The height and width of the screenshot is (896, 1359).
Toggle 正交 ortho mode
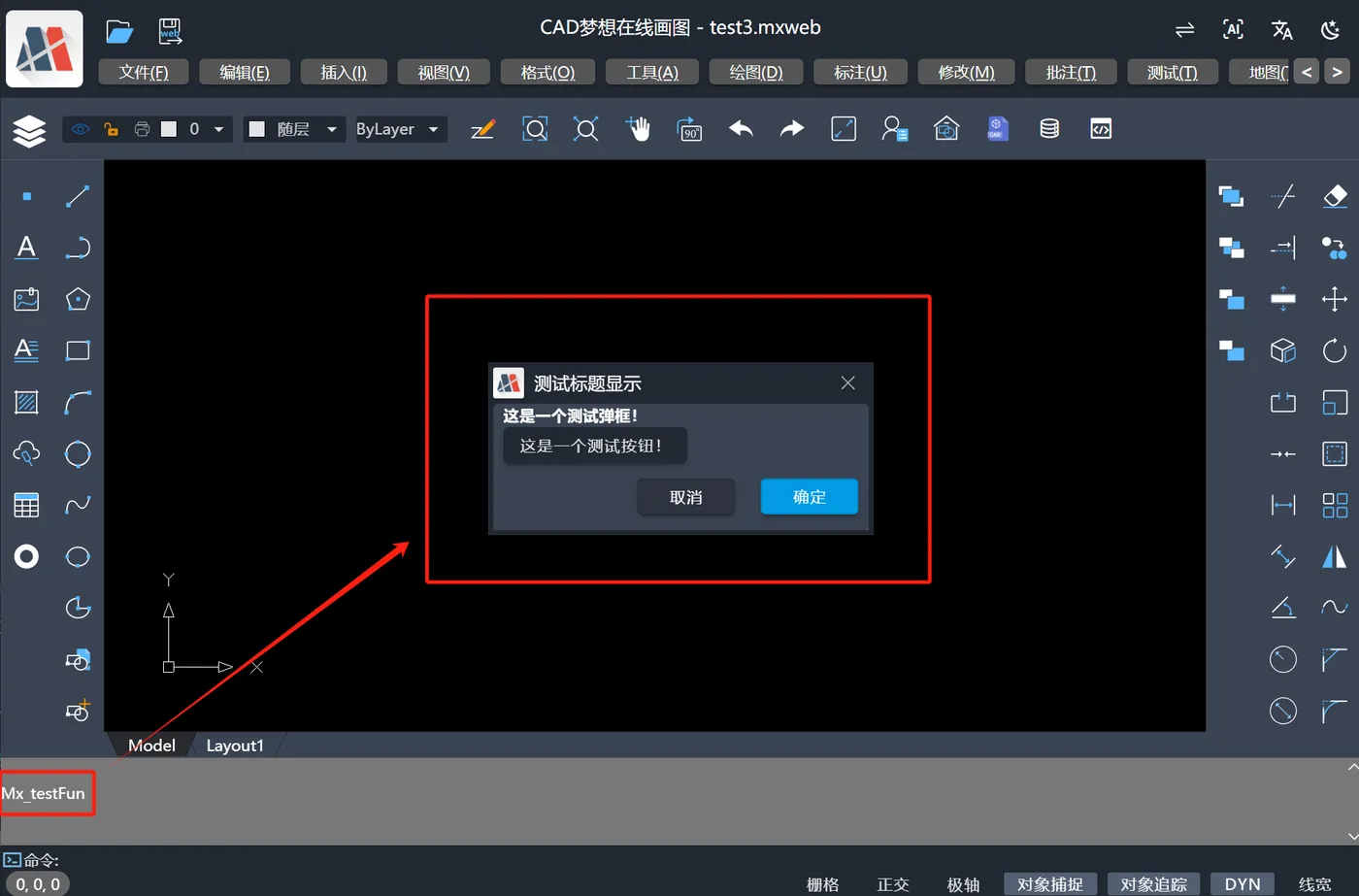click(893, 884)
